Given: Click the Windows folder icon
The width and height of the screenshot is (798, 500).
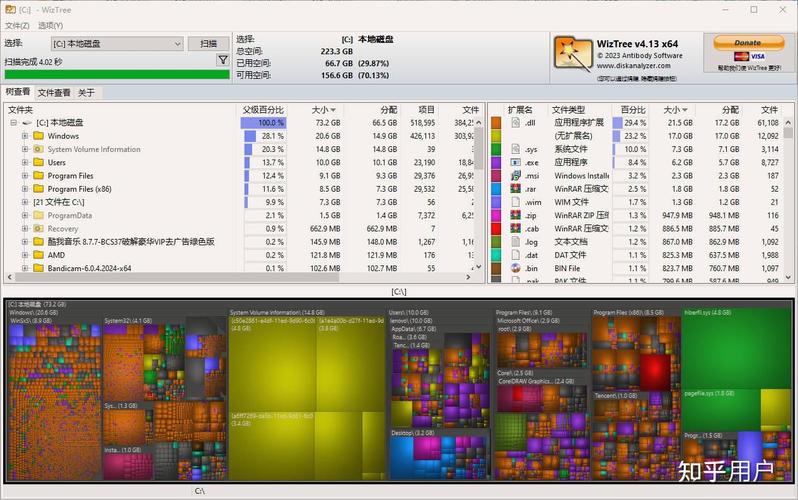Looking at the screenshot, I should (38, 136).
